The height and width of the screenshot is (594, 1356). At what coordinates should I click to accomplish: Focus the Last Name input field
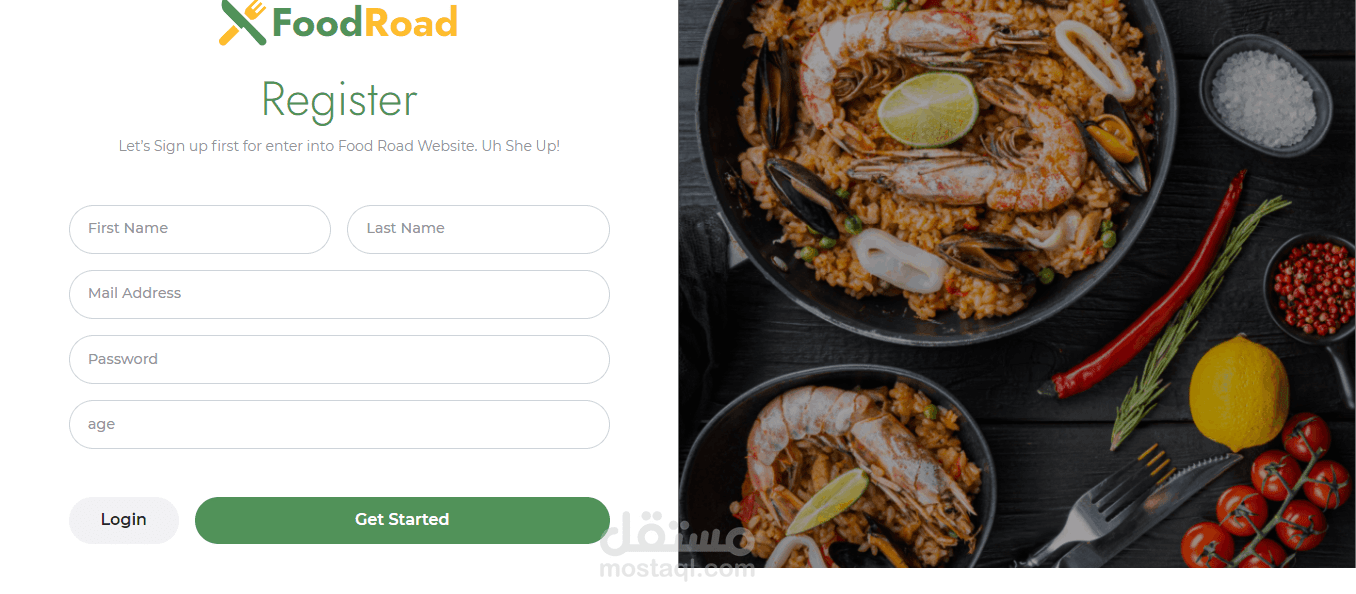click(x=478, y=229)
